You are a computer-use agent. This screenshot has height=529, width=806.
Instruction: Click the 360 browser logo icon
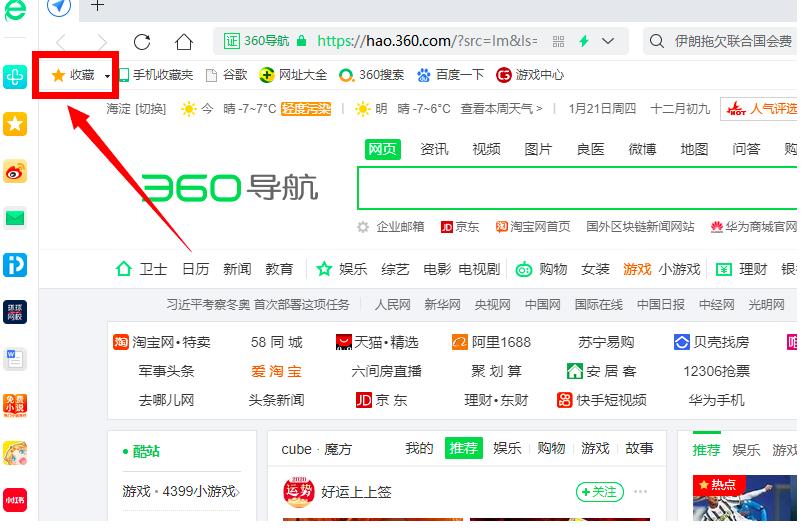(x=15, y=10)
